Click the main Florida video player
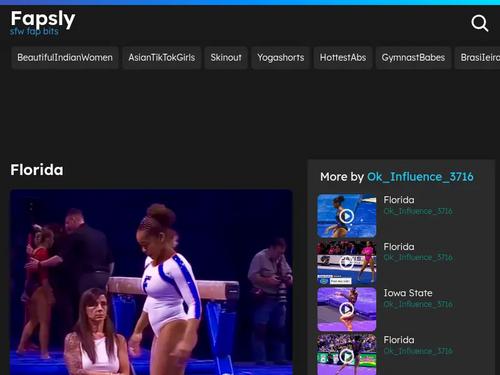Image resolution: width=500 pixels, height=375 pixels. click(x=151, y=282)
